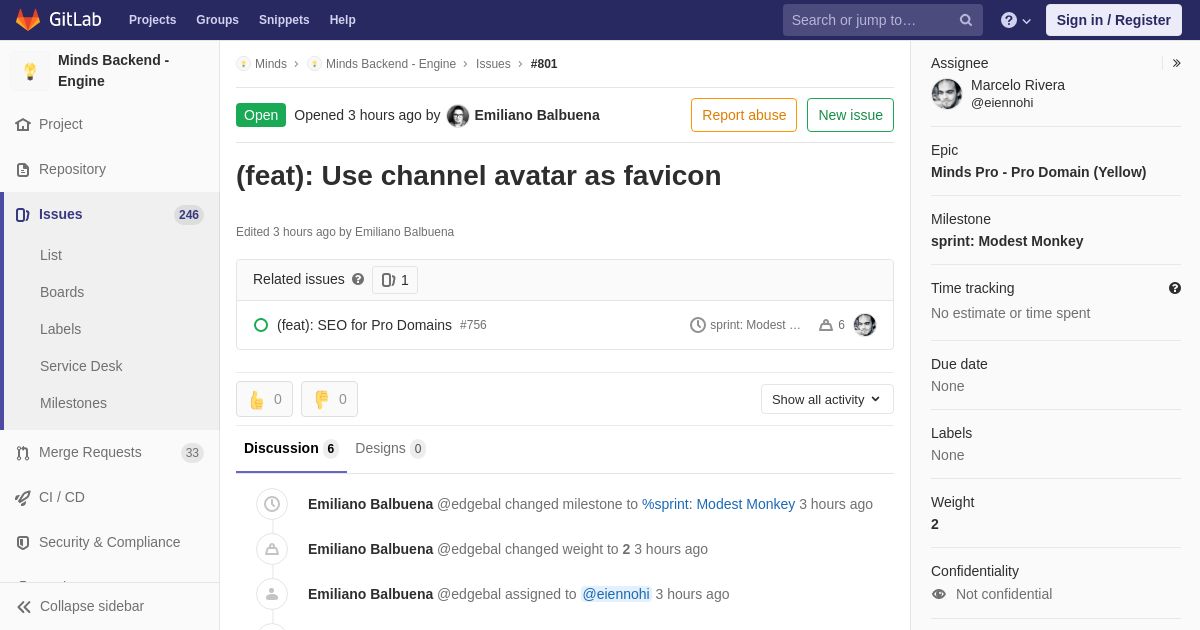
Task: Open Labels in sidebar
Action: pos(60,329)
